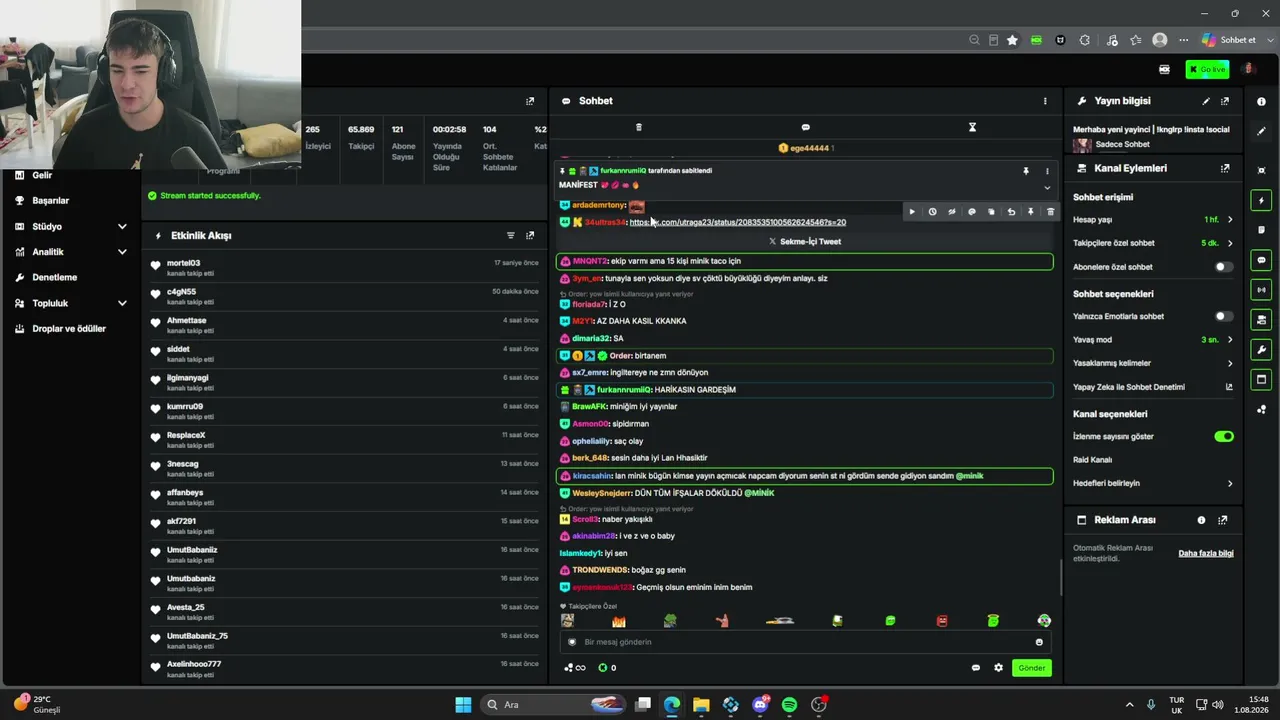This screenshot has height=720, width=1280.
Task: Select the speech bubble icon in chat toolbar
Action: [x=805, y=127]
